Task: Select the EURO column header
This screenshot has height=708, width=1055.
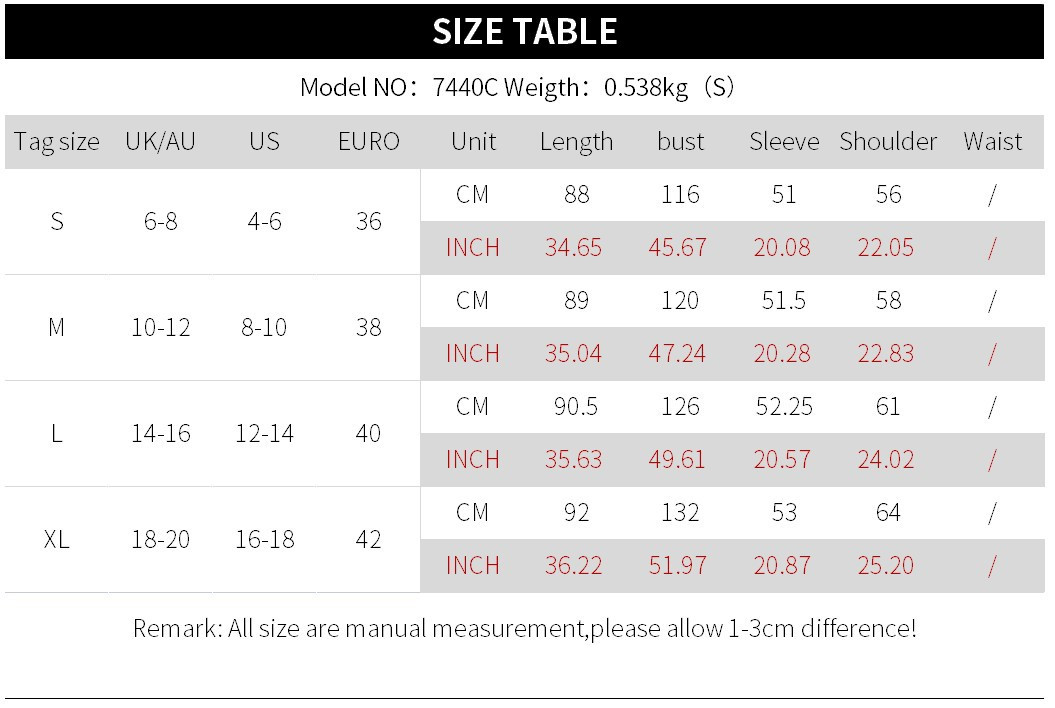Action: coord(368,142)
